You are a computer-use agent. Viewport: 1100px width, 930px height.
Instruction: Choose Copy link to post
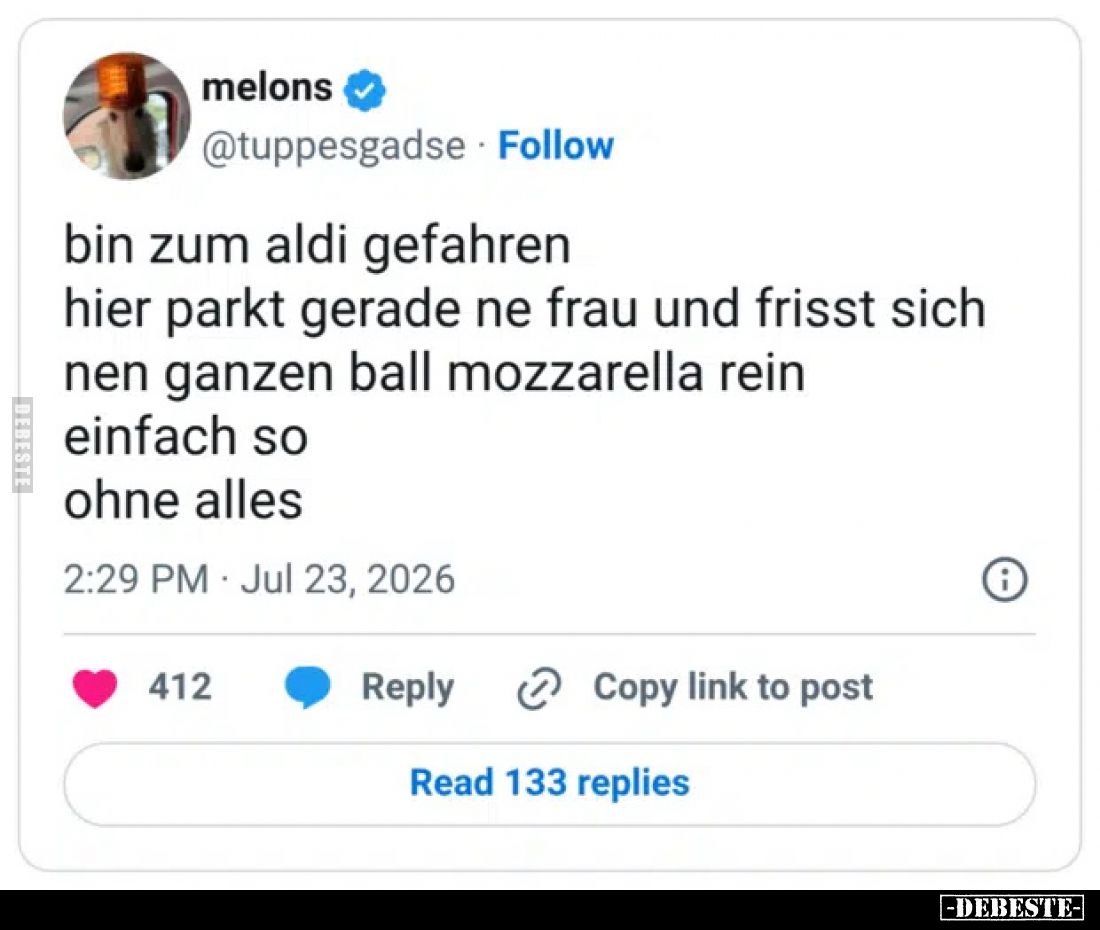point(733,687)
